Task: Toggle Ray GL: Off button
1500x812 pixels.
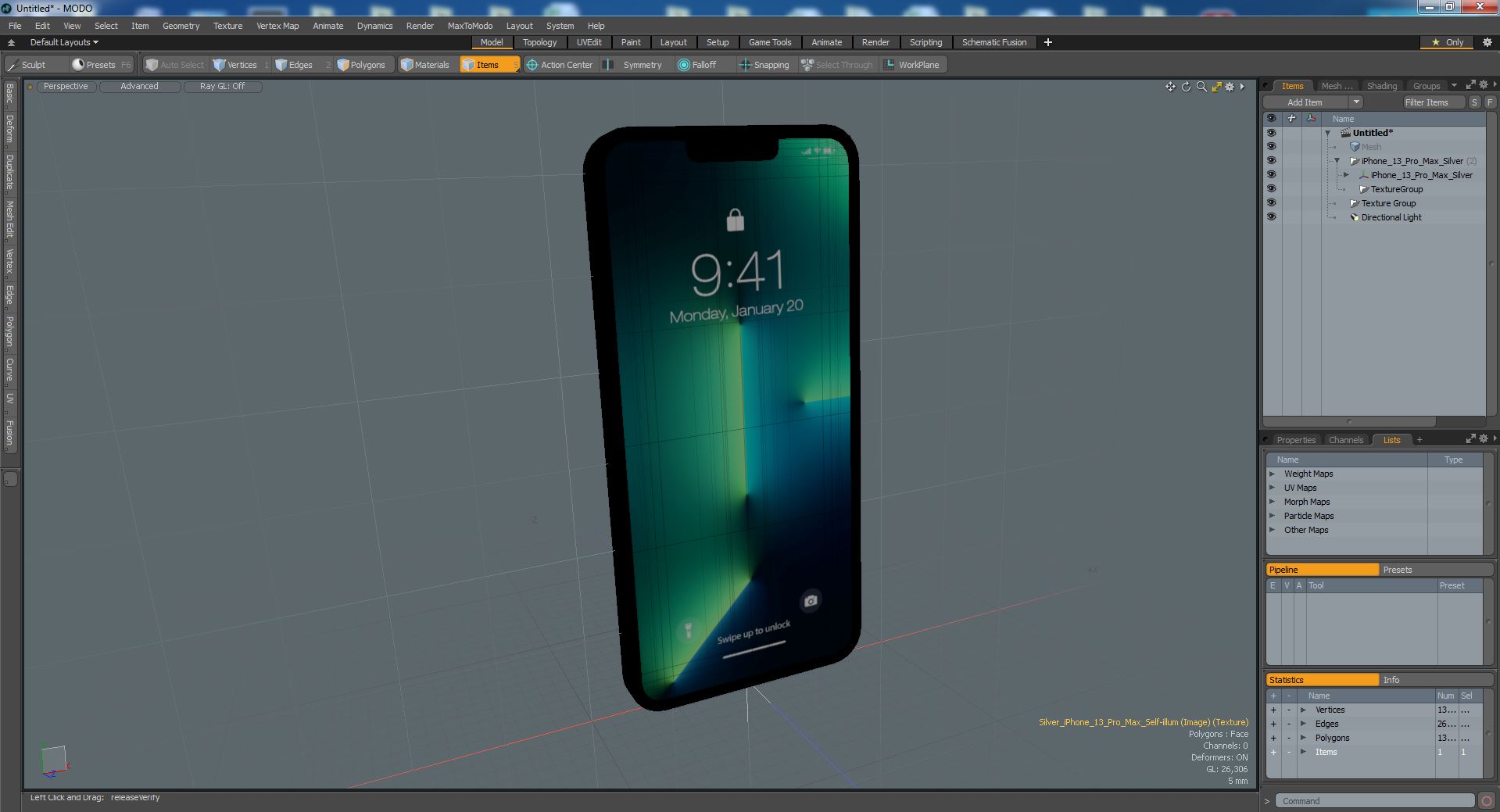Action: coord(222,87)
